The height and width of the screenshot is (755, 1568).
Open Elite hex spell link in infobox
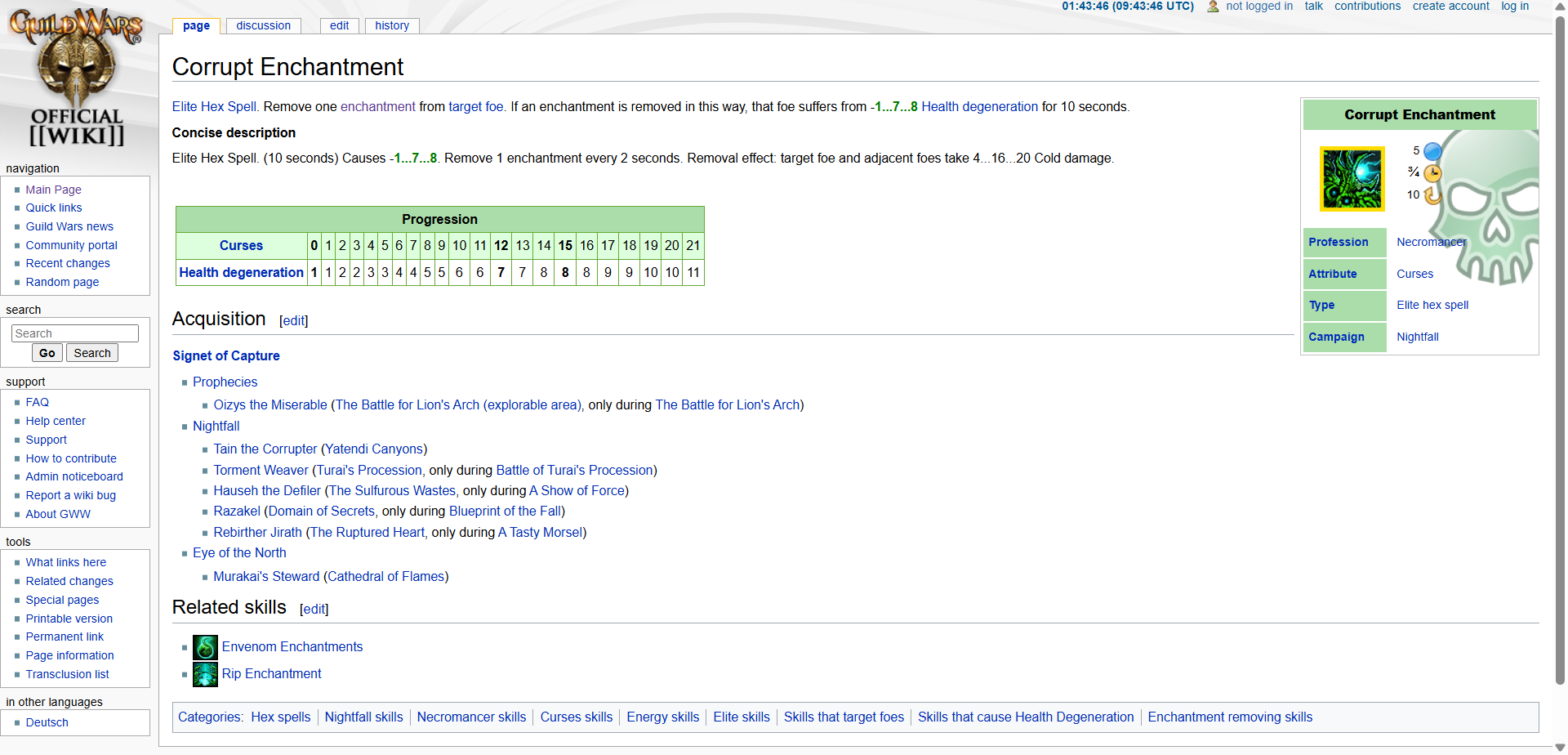pyautogui.click(x=1432, y=305)
